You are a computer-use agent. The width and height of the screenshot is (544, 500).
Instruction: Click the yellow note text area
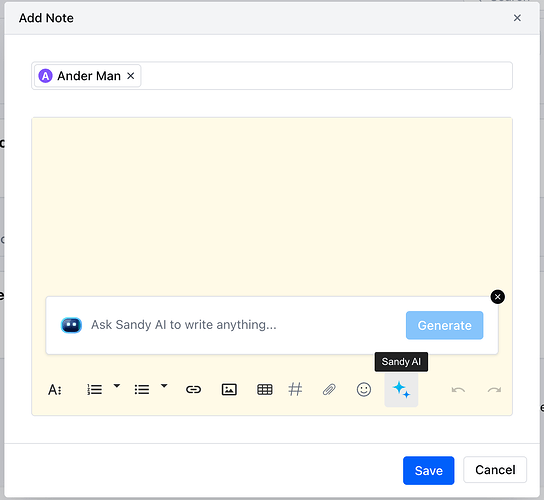[272, 206]
